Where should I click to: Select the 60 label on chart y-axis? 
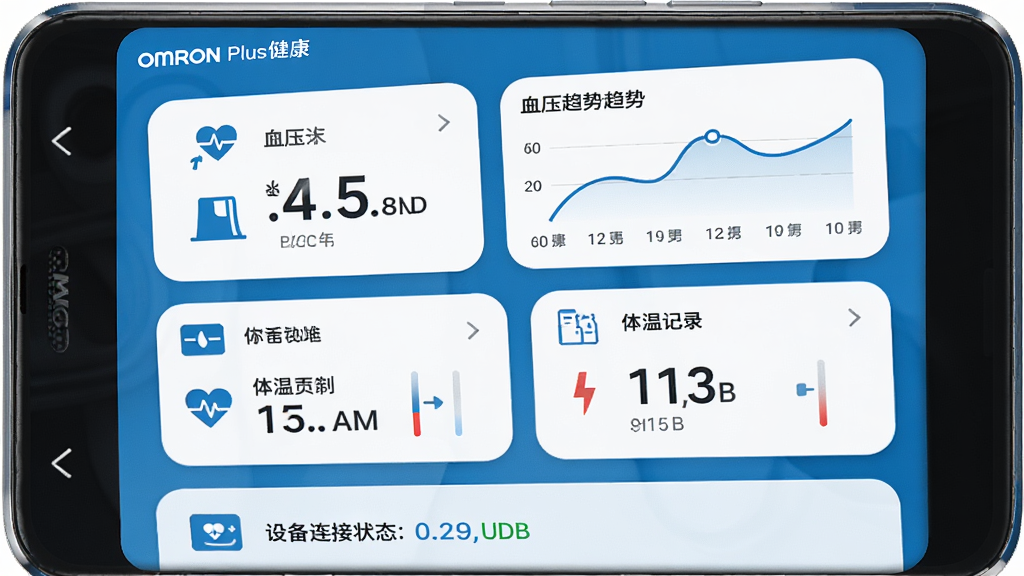click(x=532, y=148)
